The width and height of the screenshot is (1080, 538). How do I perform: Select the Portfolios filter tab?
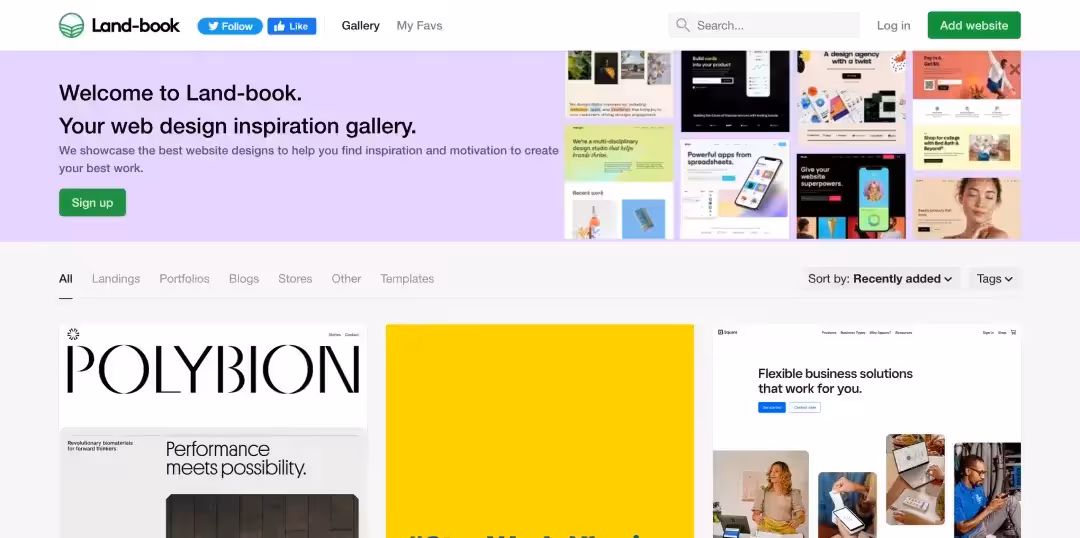coord(184,279)
